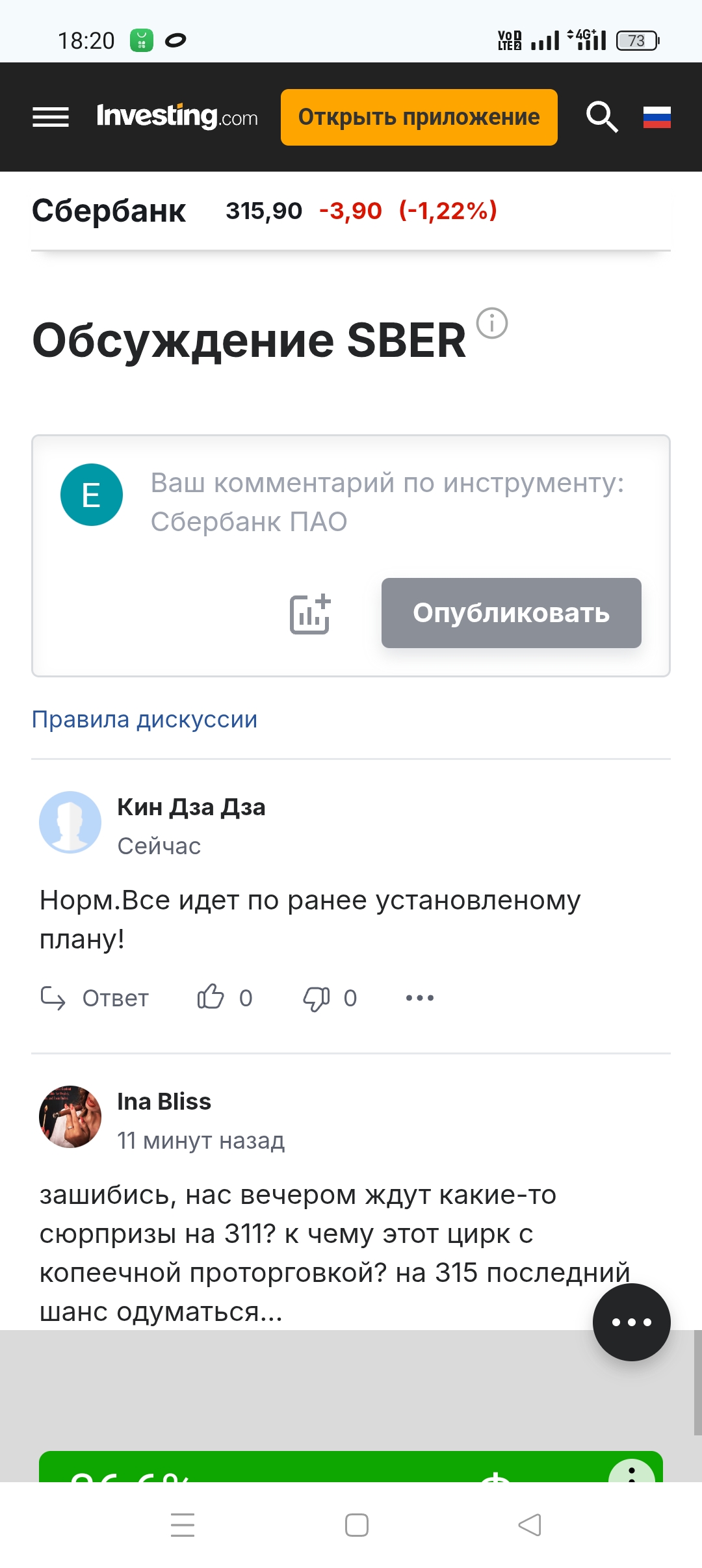
Task: Tap the search magnifier icon
Action: [602, 117]
